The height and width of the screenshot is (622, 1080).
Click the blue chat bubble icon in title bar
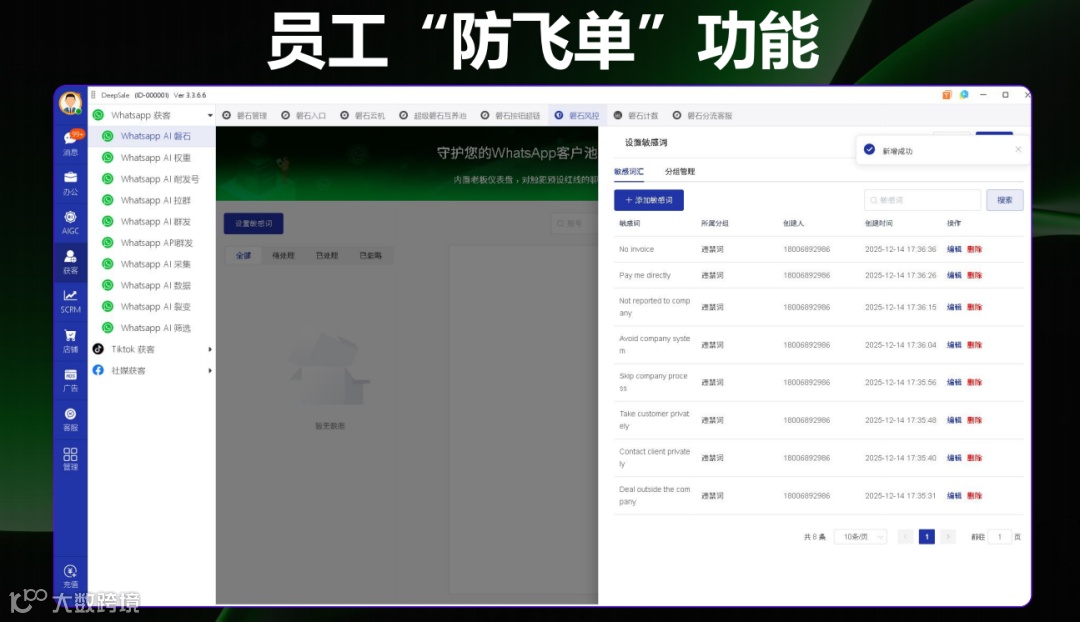coord(964,95)
